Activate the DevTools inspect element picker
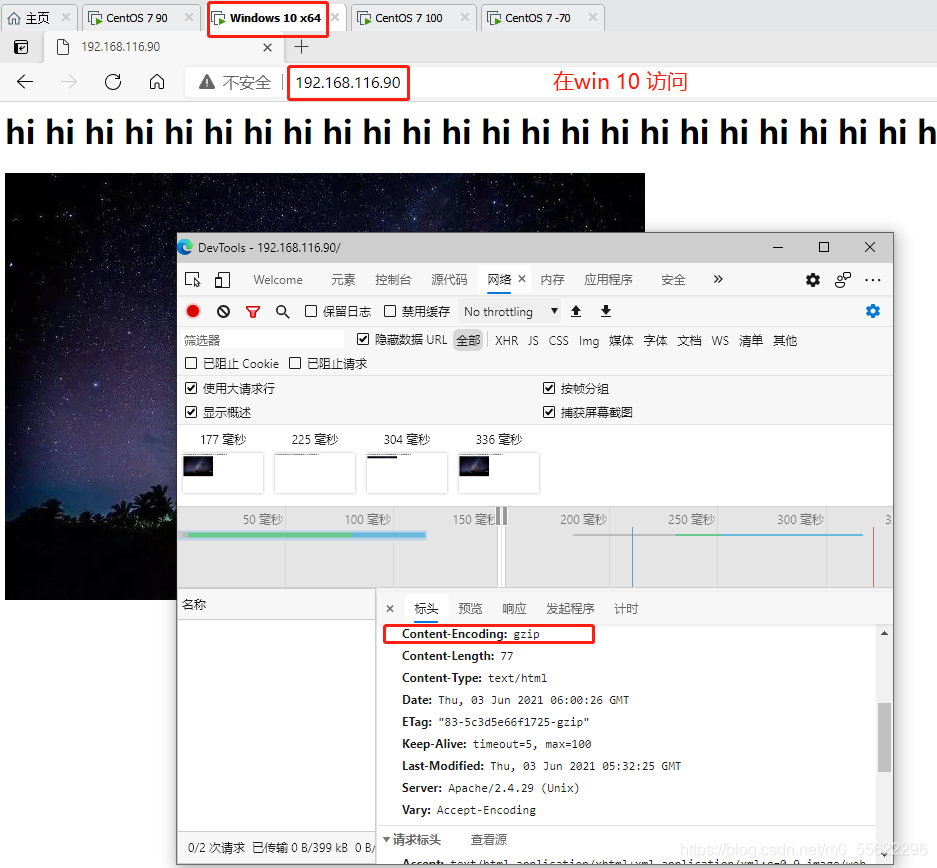Viewport: 937px width, 868px height. 193,280
